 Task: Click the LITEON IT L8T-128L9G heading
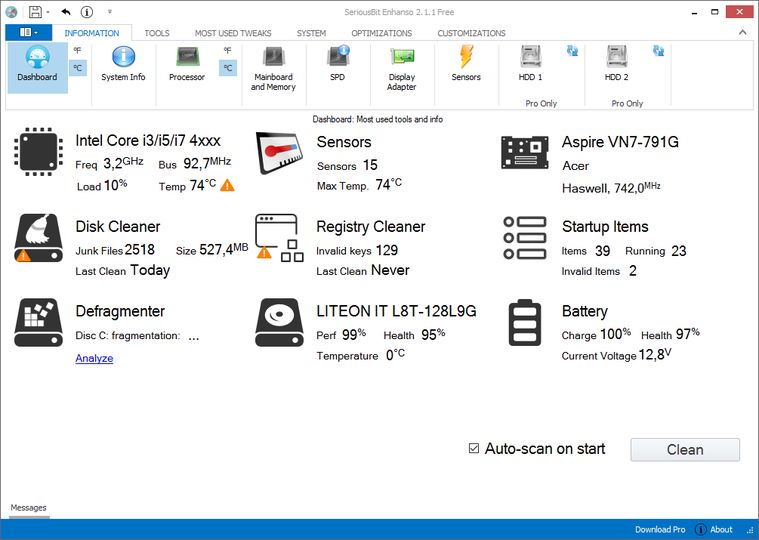396,311
